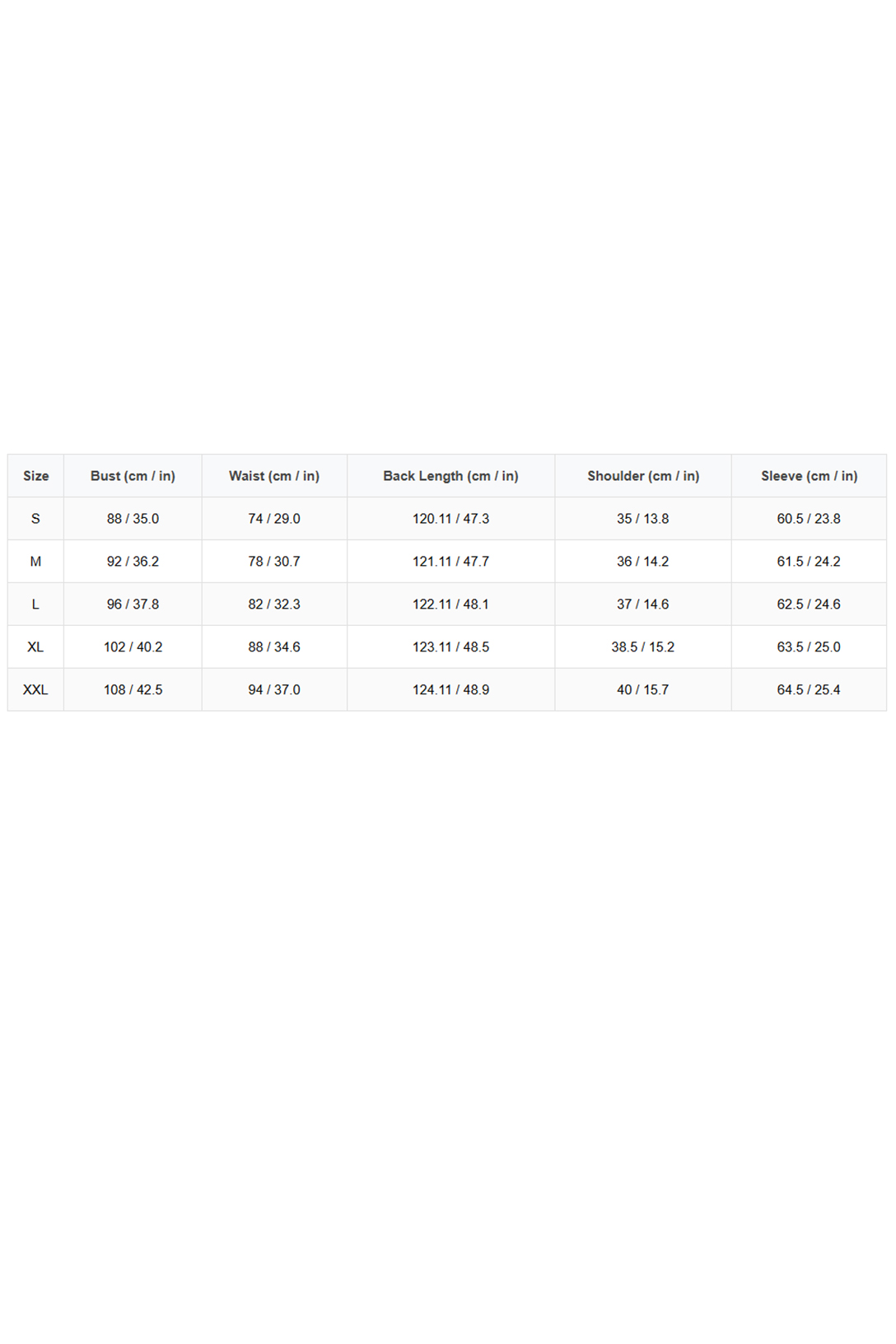Select the XL size row label
896x1344 pixels.
click(35, 647)
